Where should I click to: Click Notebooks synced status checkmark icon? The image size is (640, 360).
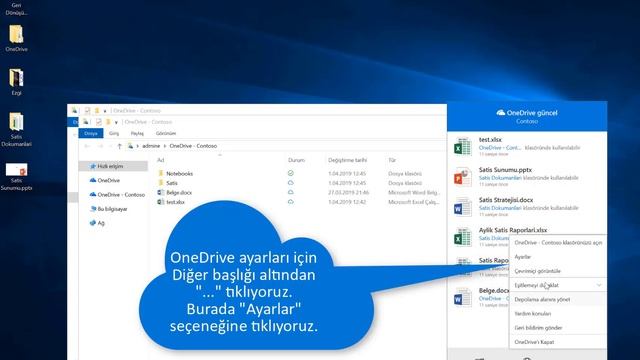tap(291, 173)
